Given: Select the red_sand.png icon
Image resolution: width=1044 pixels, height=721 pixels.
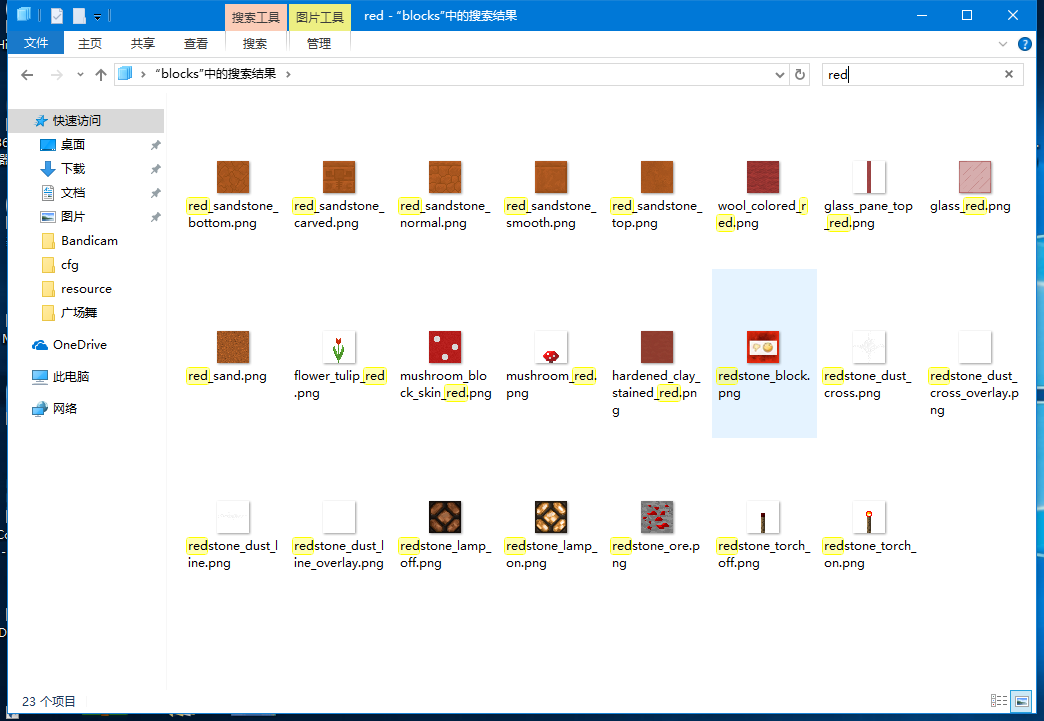Looking at the screenshot, I should [x=232, y=347].
